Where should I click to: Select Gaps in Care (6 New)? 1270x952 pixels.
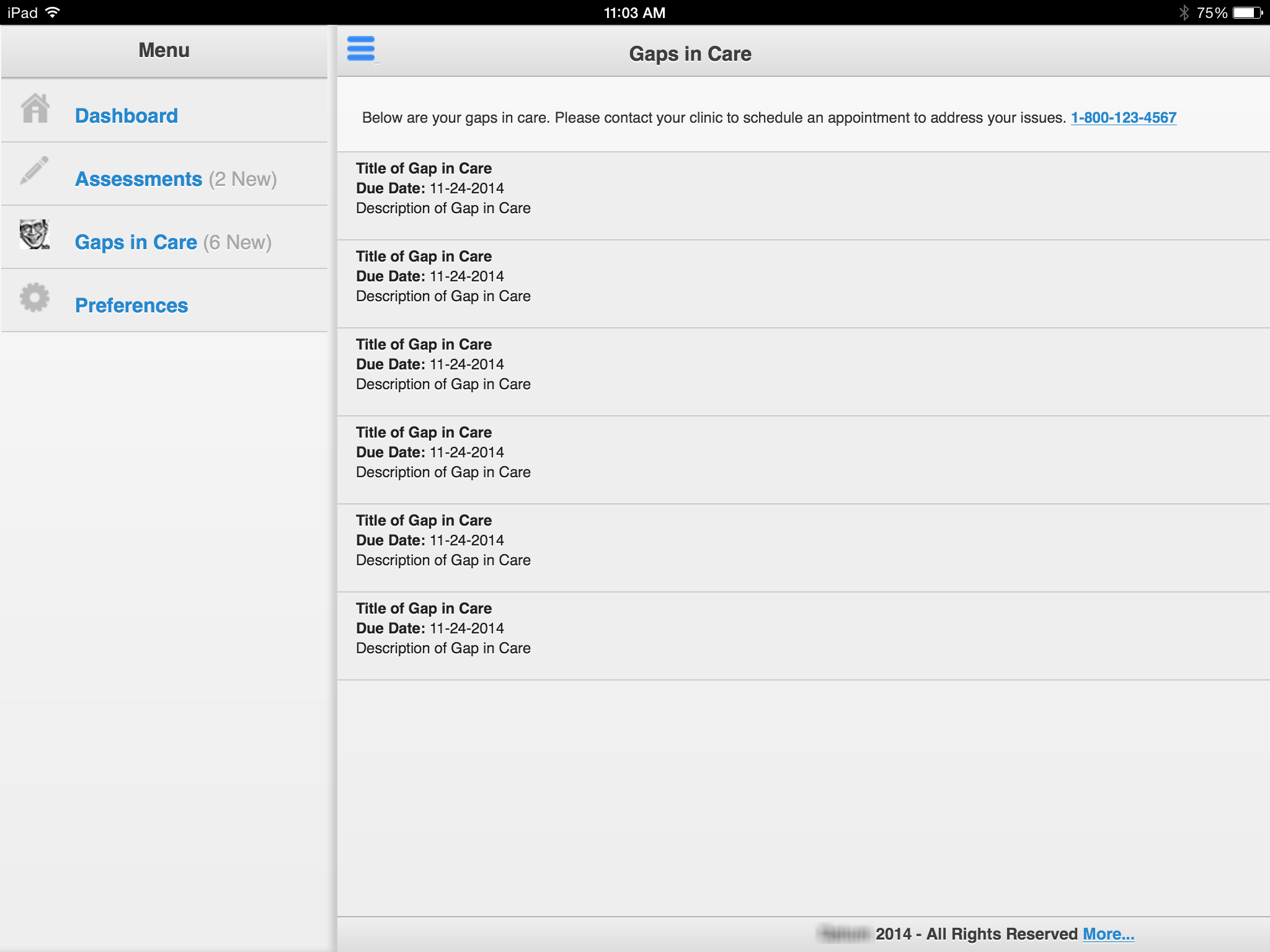(x=173, y=242)
